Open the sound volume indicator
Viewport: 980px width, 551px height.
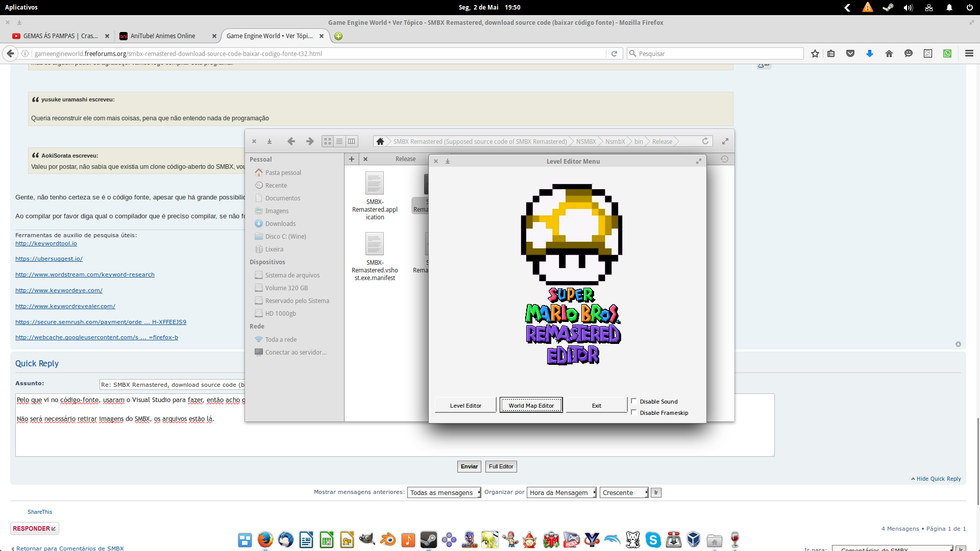tap(908, 7)
